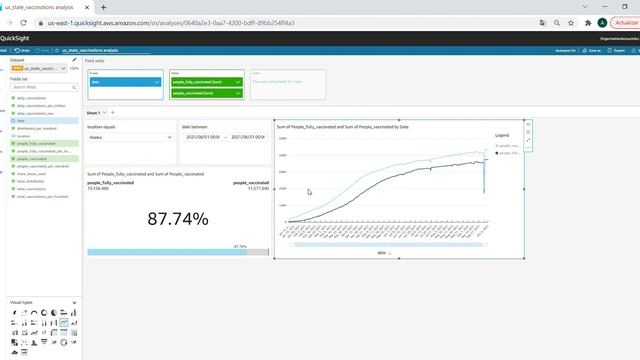Select the heat map visual type

click(x=73, y=333)
